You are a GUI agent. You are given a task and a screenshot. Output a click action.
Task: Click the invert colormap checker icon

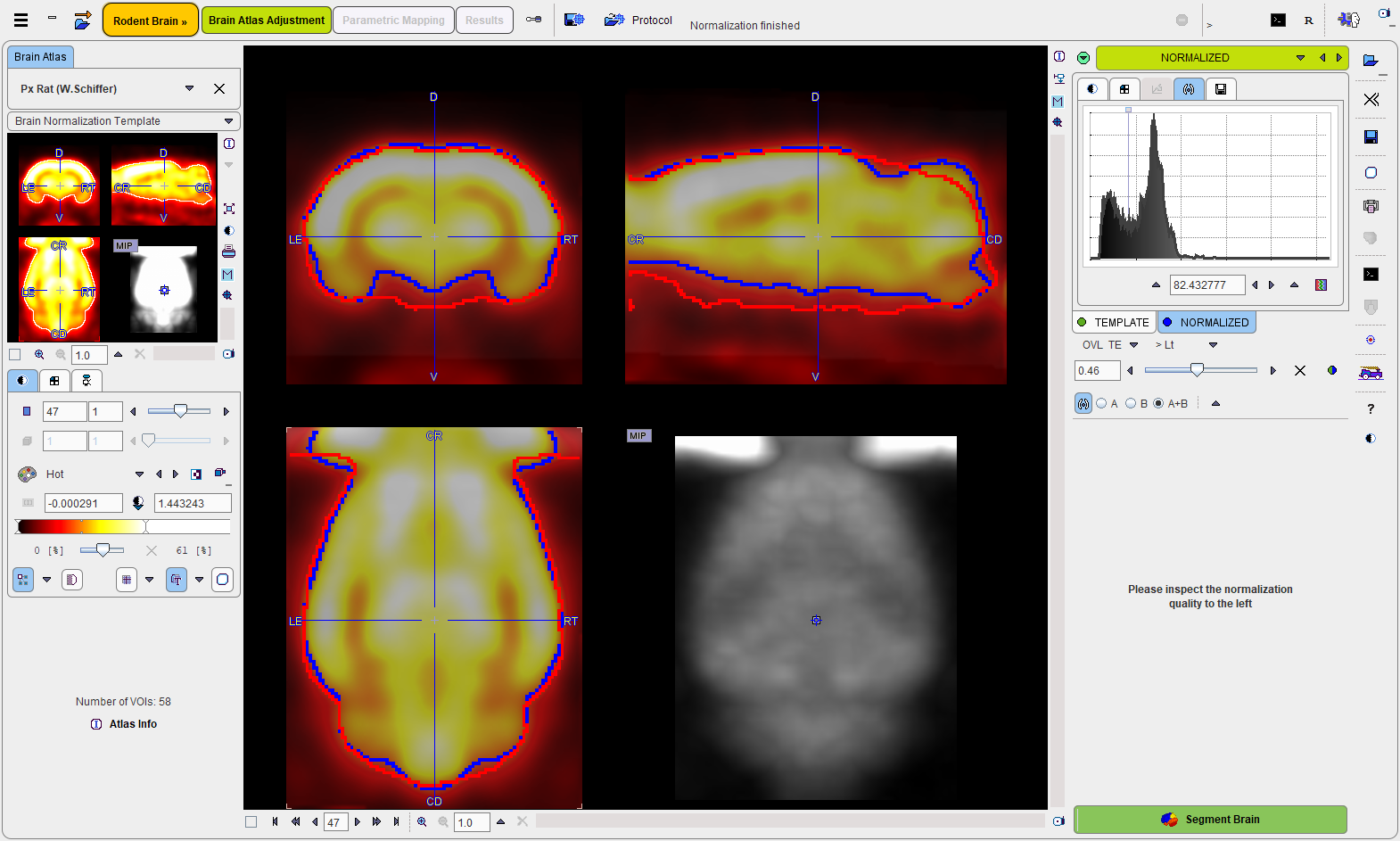pyautogui.click(x=196, y=474)
